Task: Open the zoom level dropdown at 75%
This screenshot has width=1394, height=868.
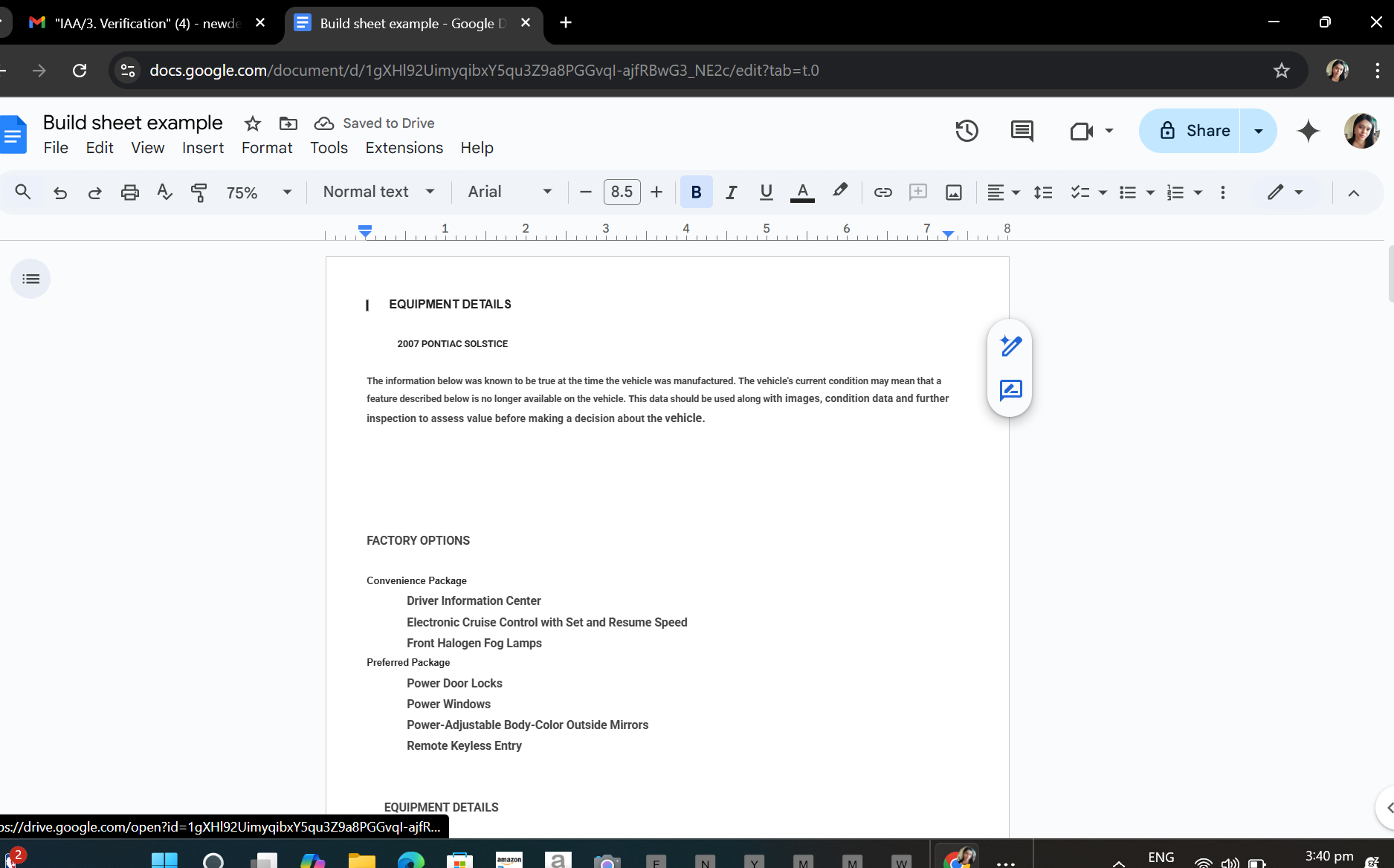Action: pos(259,192)
